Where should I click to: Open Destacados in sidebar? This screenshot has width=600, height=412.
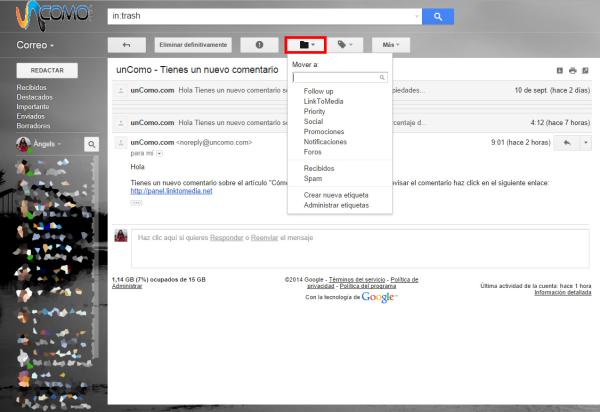[x=34, y=97]
